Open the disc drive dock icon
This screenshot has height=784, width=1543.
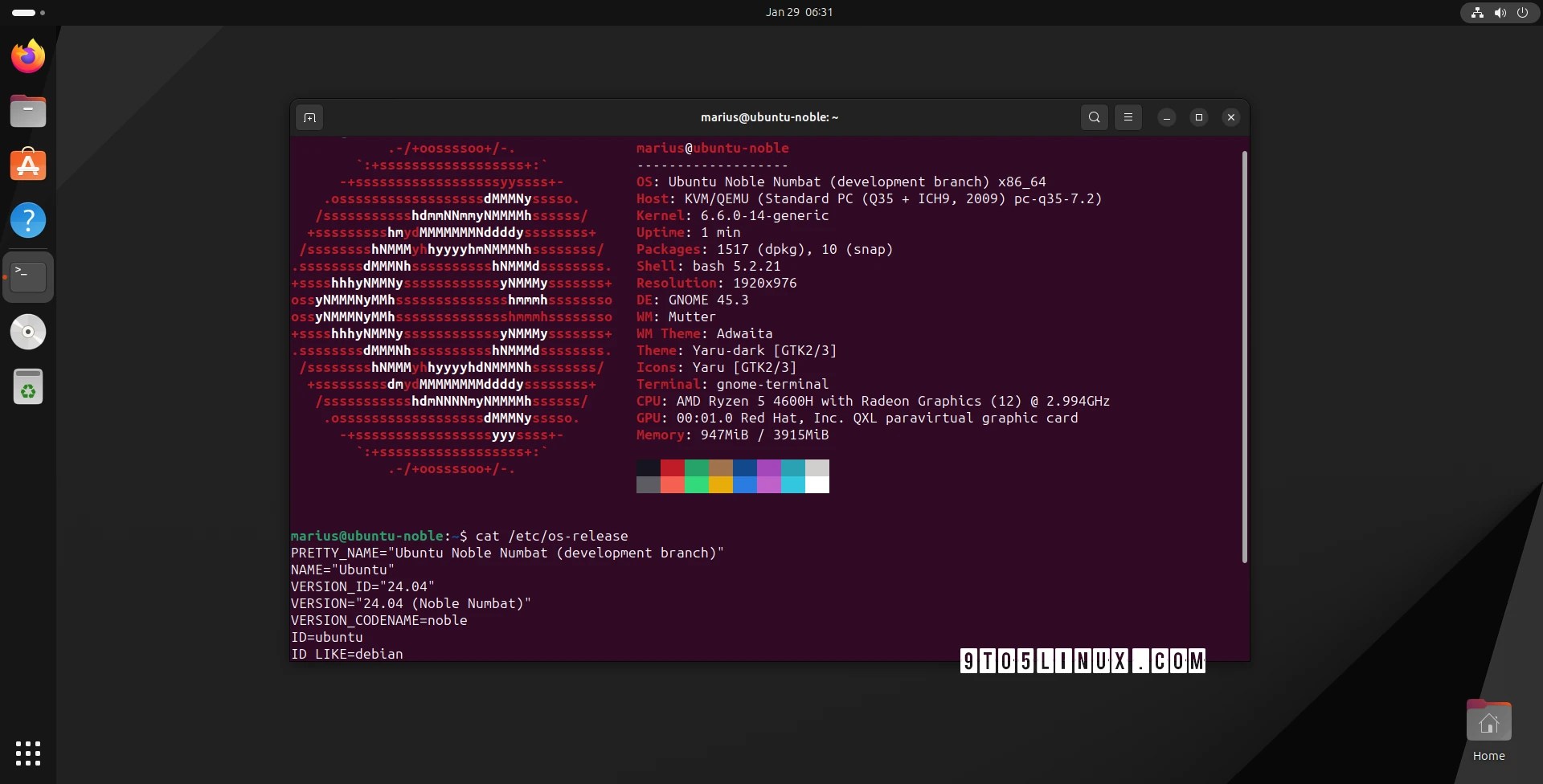[28, 332]
